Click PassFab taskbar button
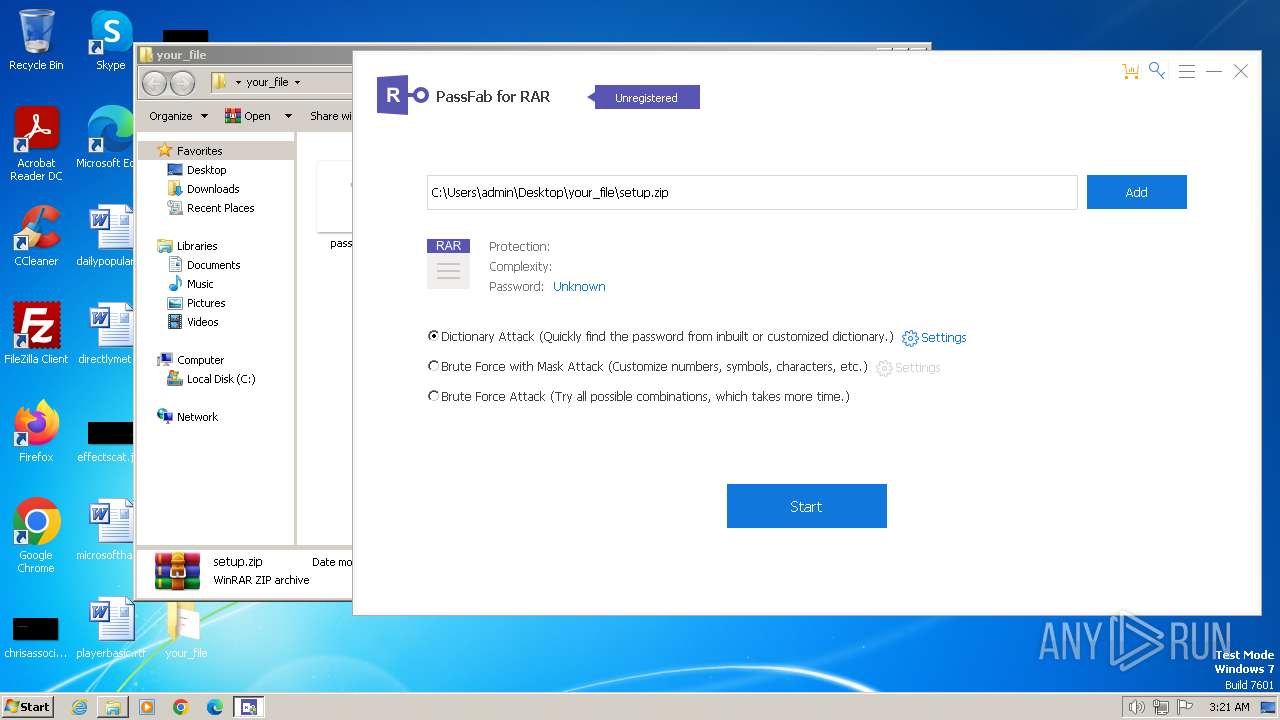The width and height of the screenshot is (1280, 720). pos(249,707)
